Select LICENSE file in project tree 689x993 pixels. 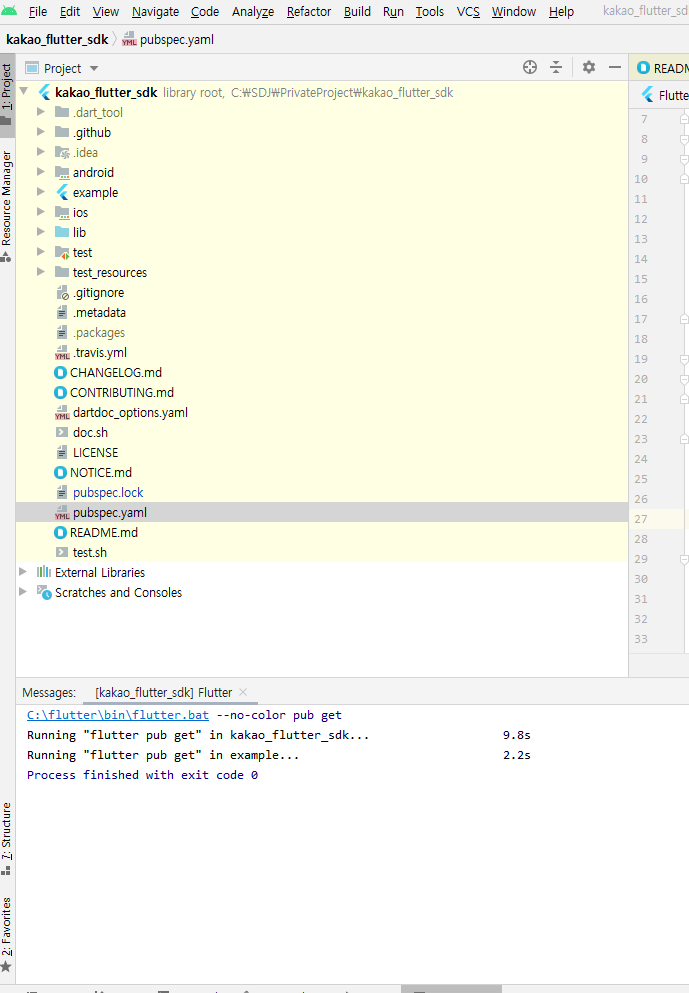pyautogui.click(x=95, y=452)
